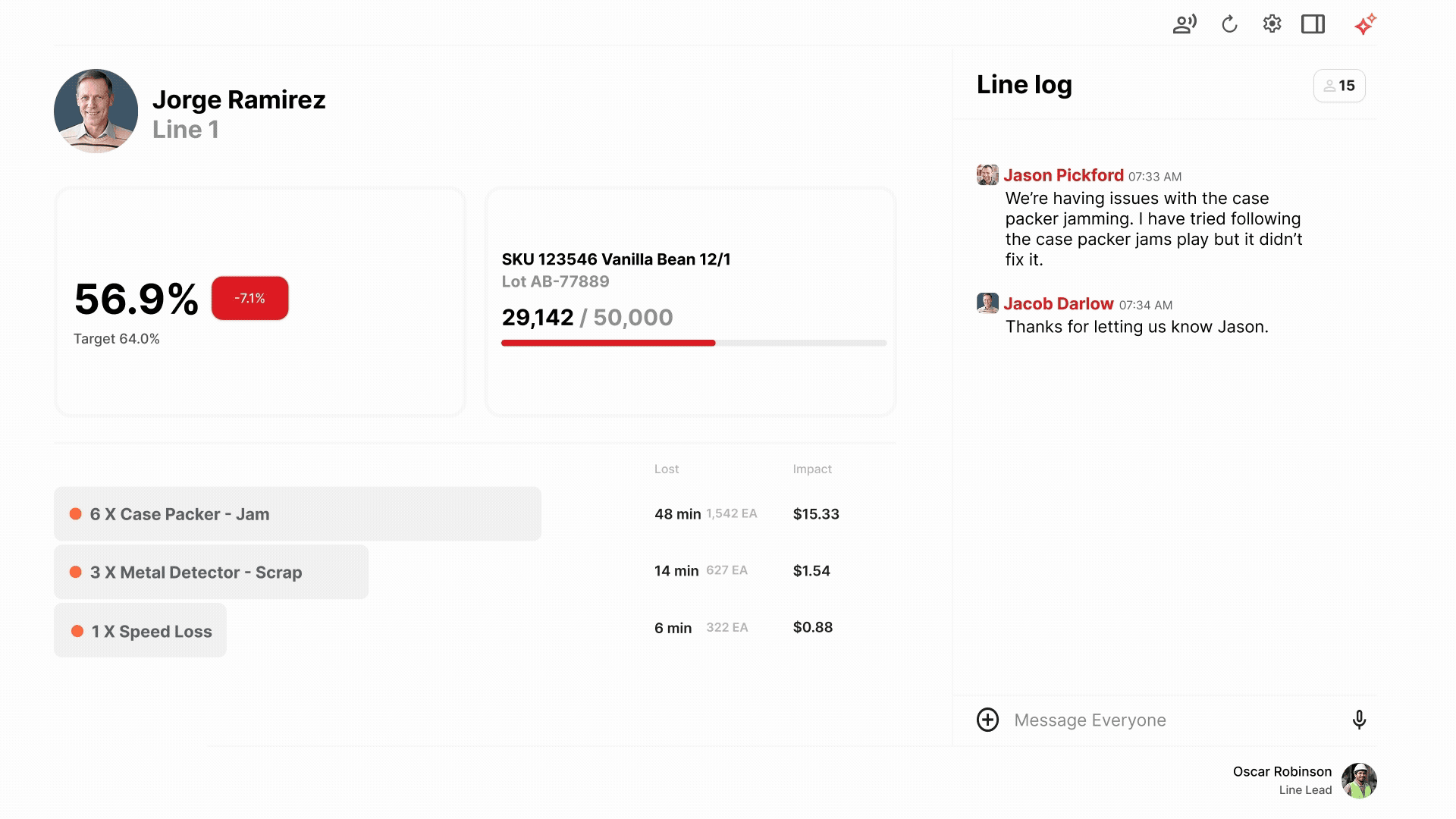This screenshot has height=819, width=1456.
Task: Click Jason Pickford's small avatar
Action: tap(987, 175)
